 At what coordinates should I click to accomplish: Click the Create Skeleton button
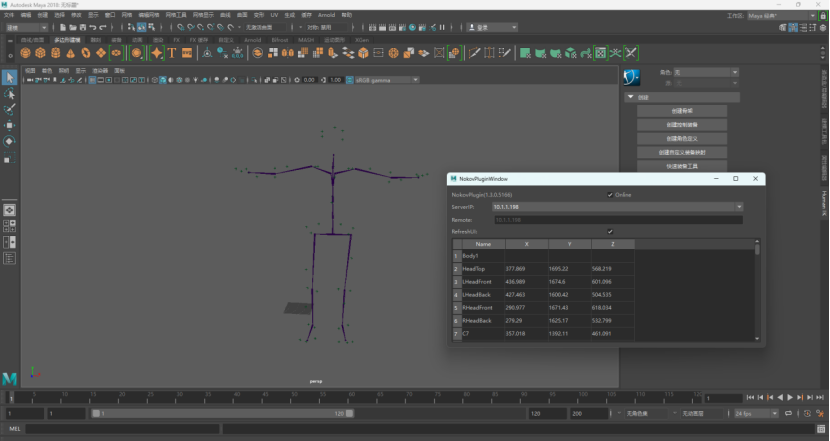682,111
